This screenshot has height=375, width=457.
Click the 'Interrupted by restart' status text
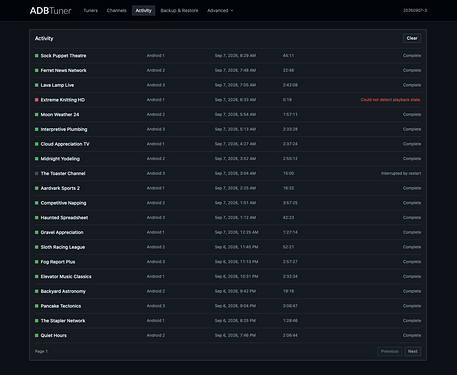(x=401, y=173)
